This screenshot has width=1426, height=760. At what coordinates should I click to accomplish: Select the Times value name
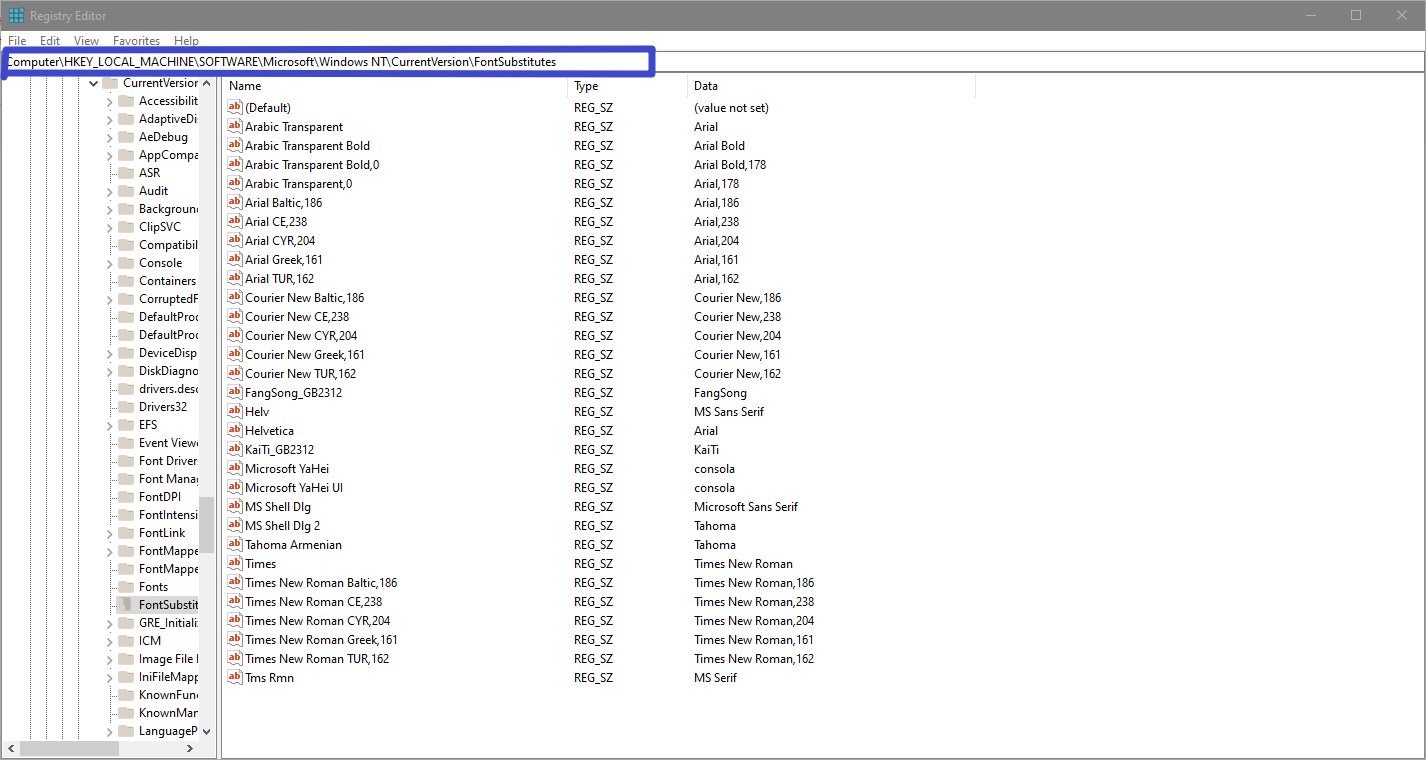(x=260, y=563)
